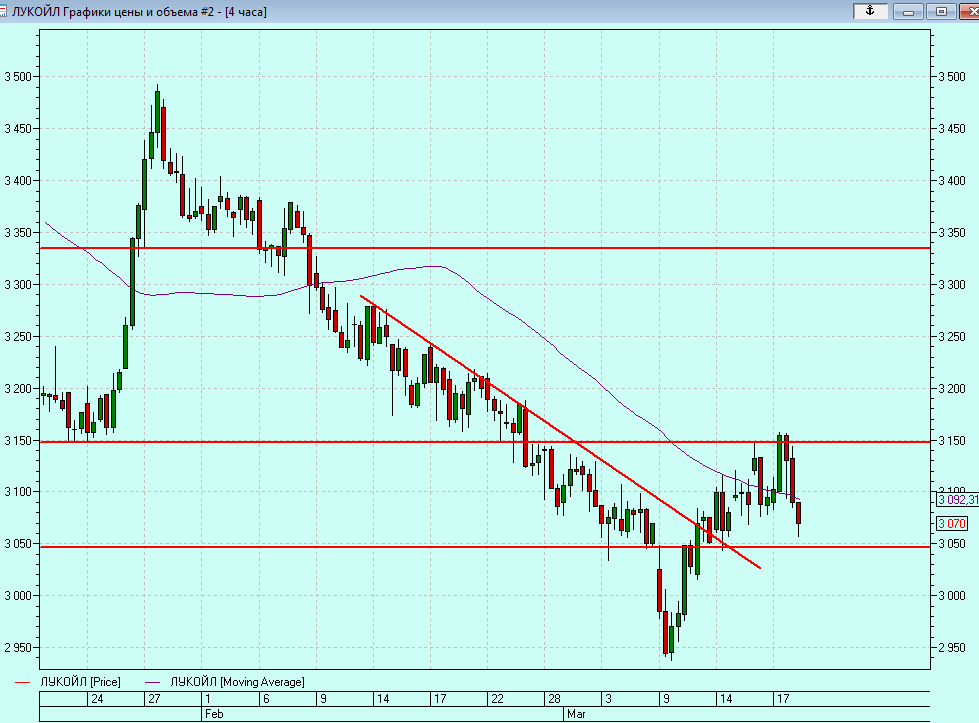Select the ЛУКОЙЛ [Price] legend entry
The width and height of the screenshot is (979, 723).
80,682
